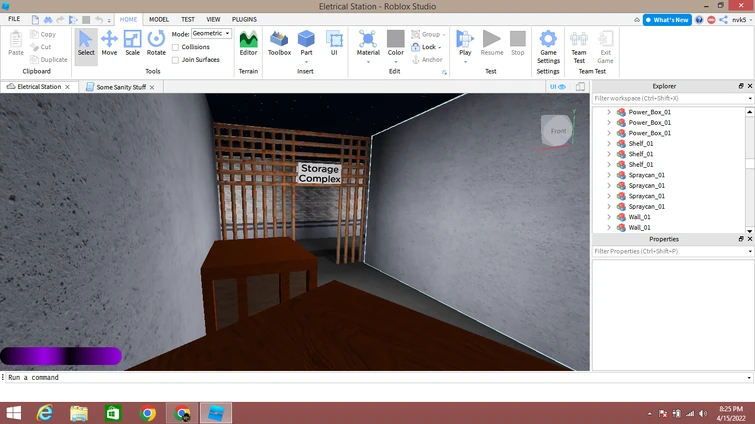
Task: Pick the Rotate tool
Action: point(156,43)
